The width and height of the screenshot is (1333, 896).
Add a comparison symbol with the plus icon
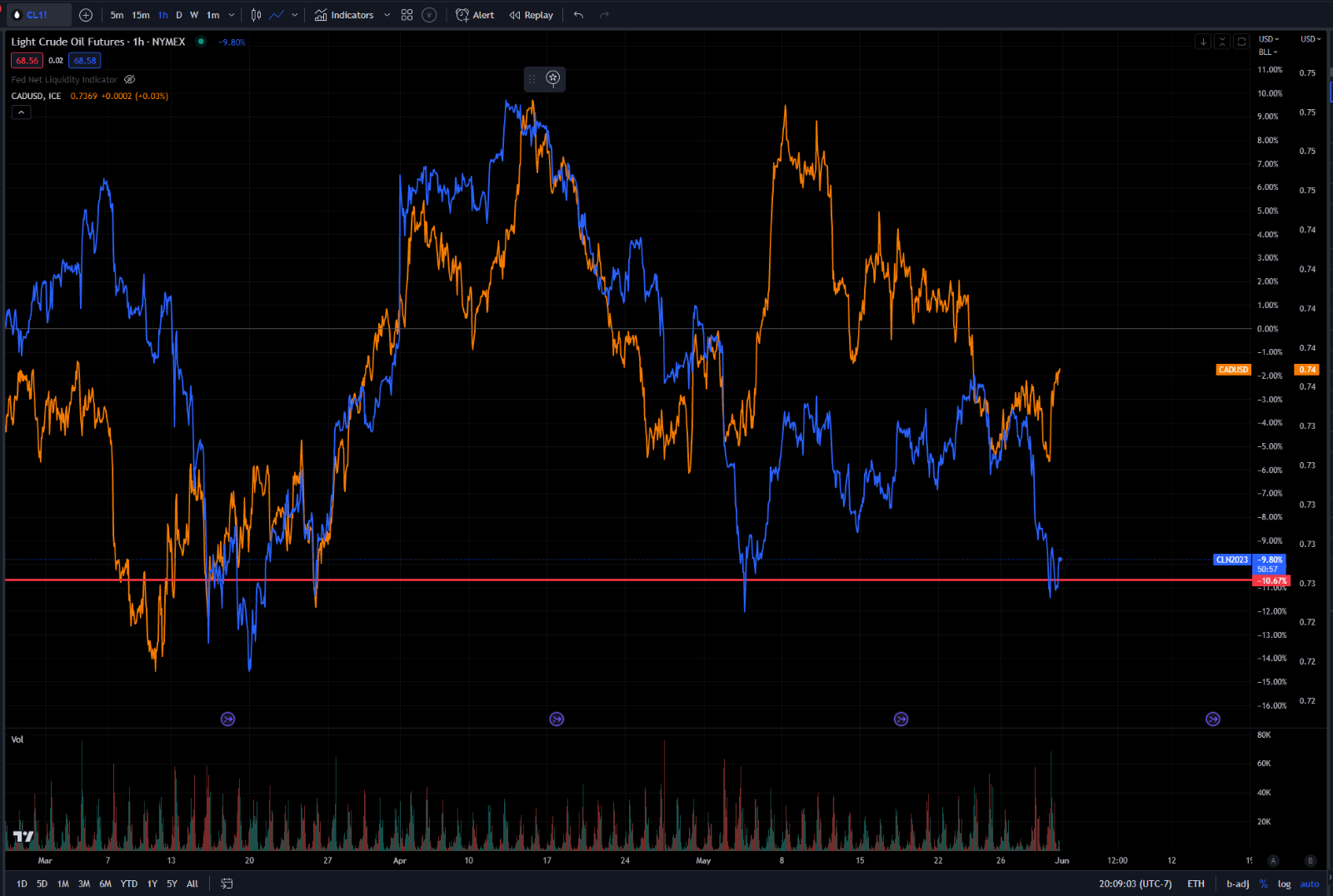tap(86, 15)
